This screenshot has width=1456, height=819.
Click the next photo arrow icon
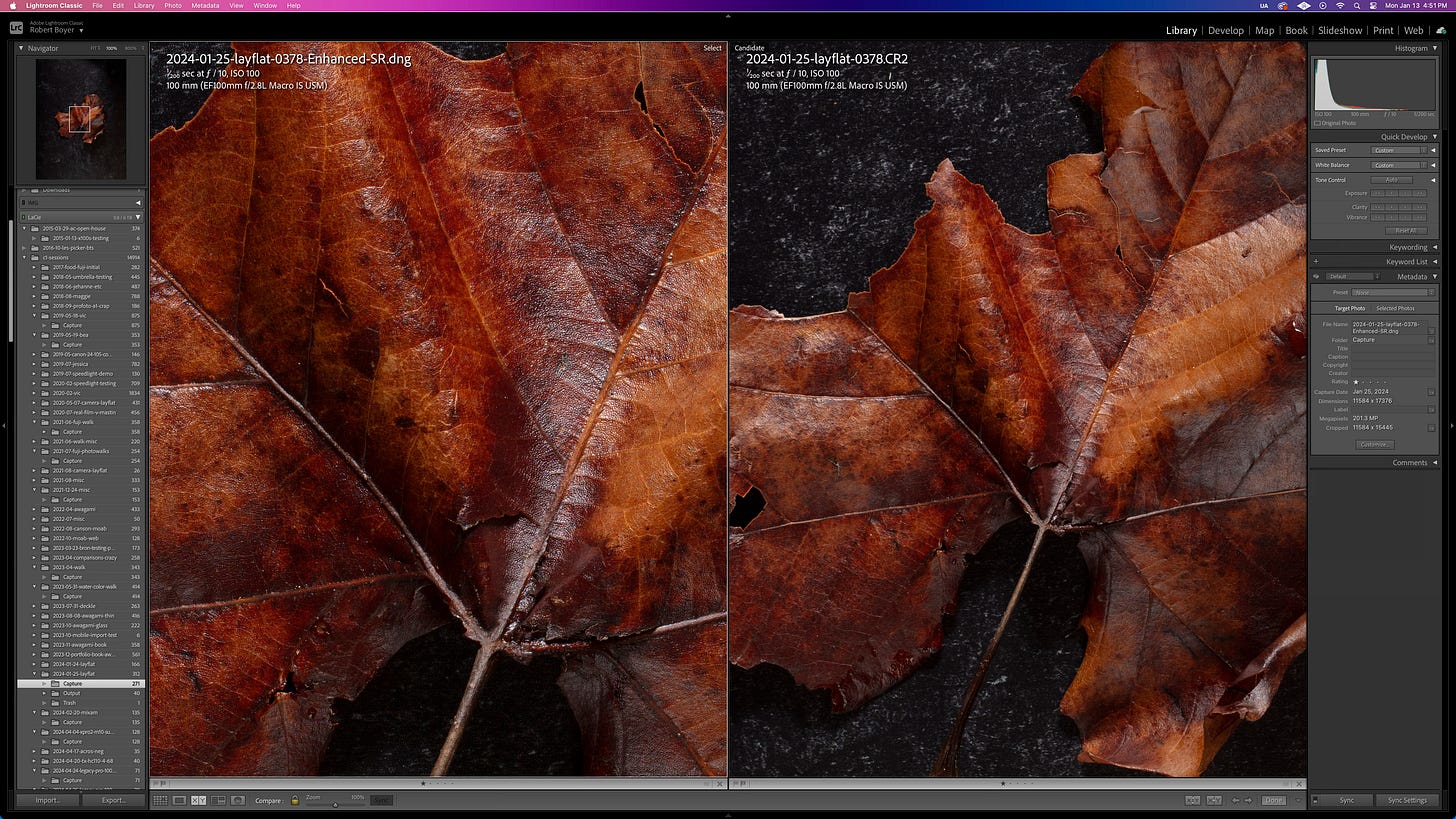[x=1248, y=800]
